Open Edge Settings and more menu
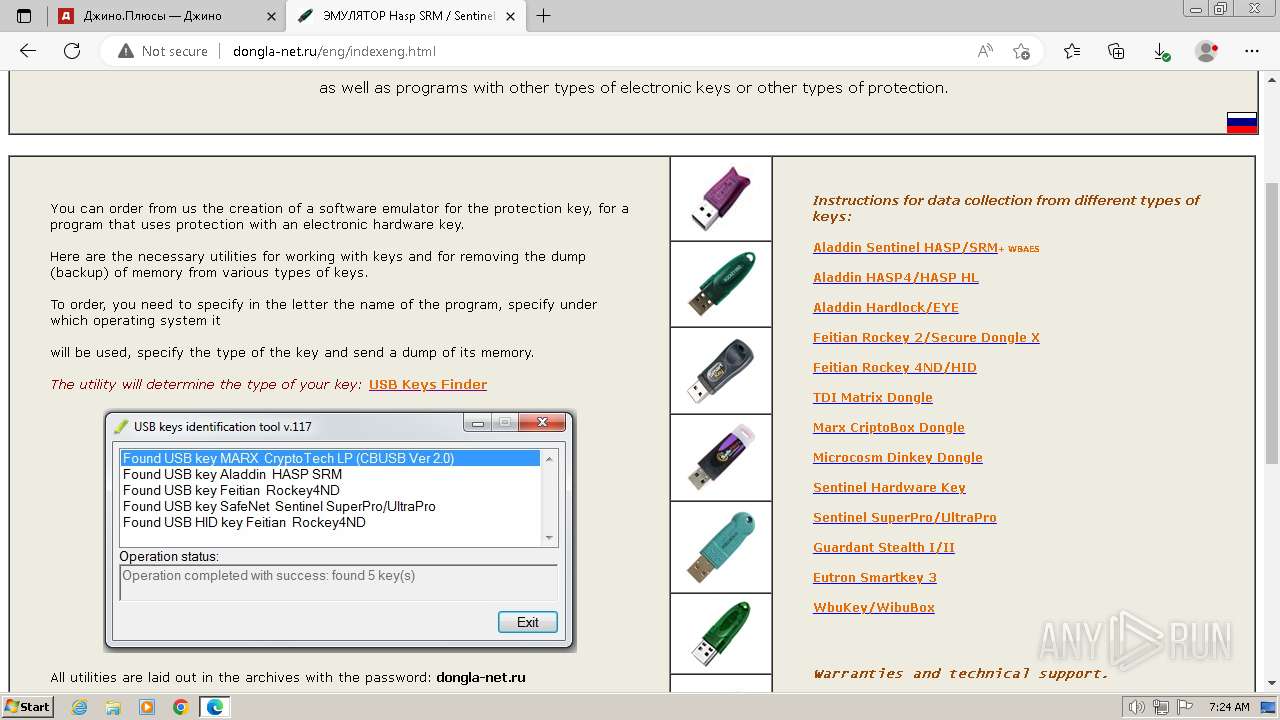 [1252, 51]
